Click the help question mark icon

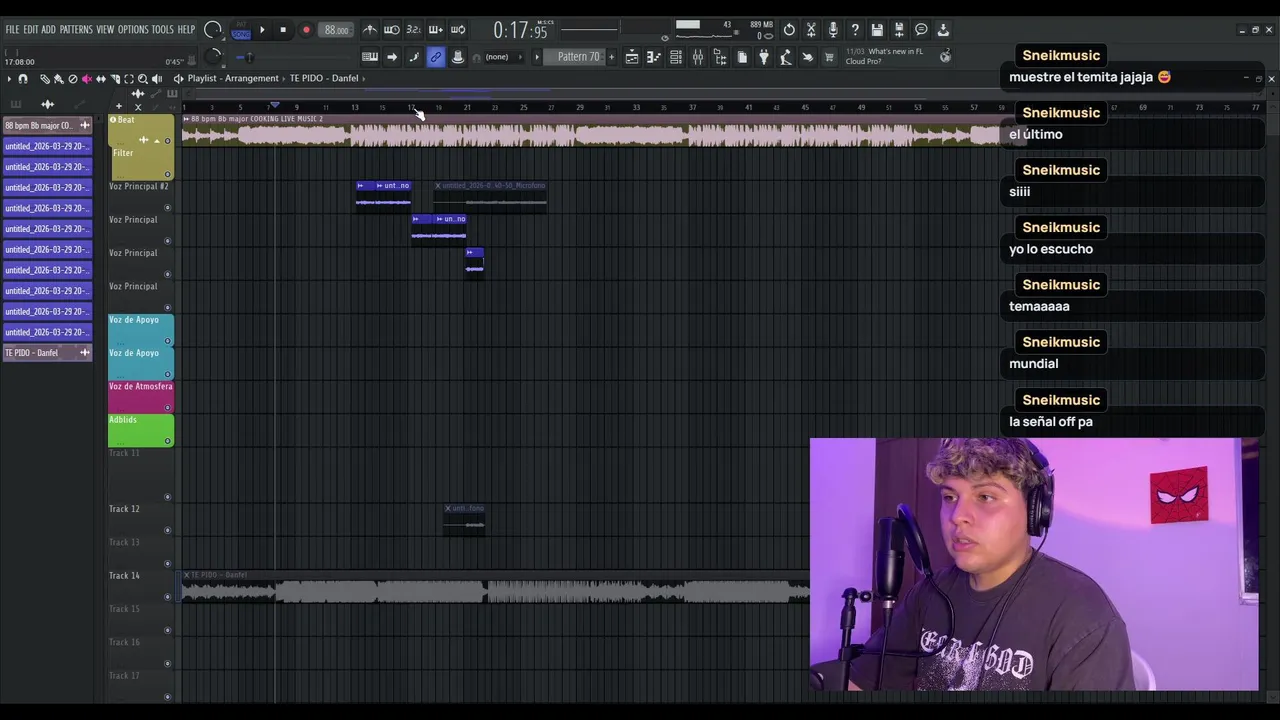[855, 29]
